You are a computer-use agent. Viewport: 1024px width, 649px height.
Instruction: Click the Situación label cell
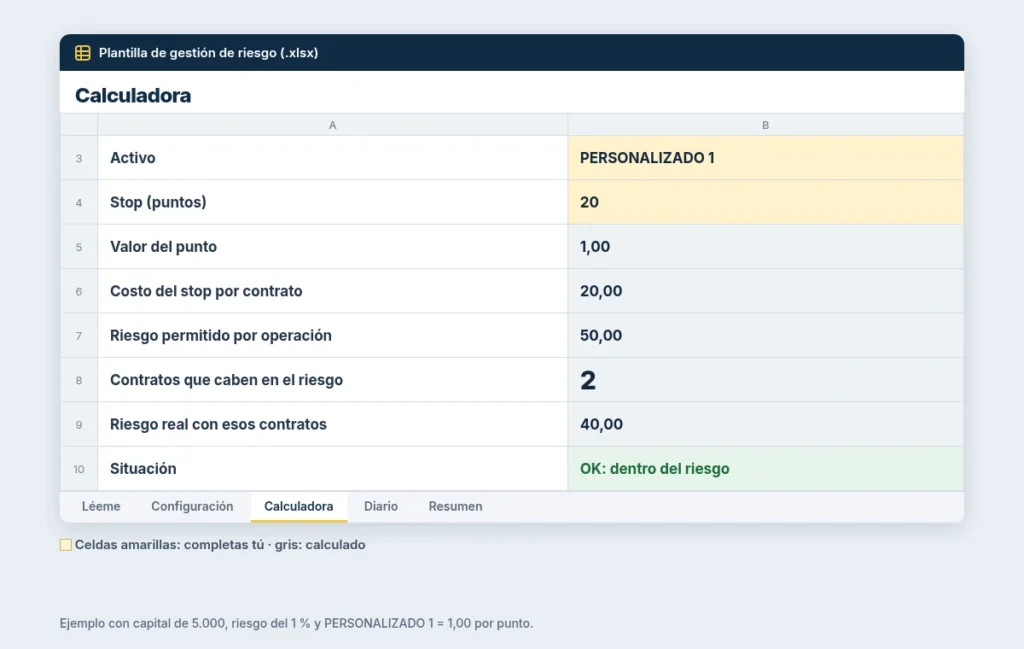pos(332,469)
